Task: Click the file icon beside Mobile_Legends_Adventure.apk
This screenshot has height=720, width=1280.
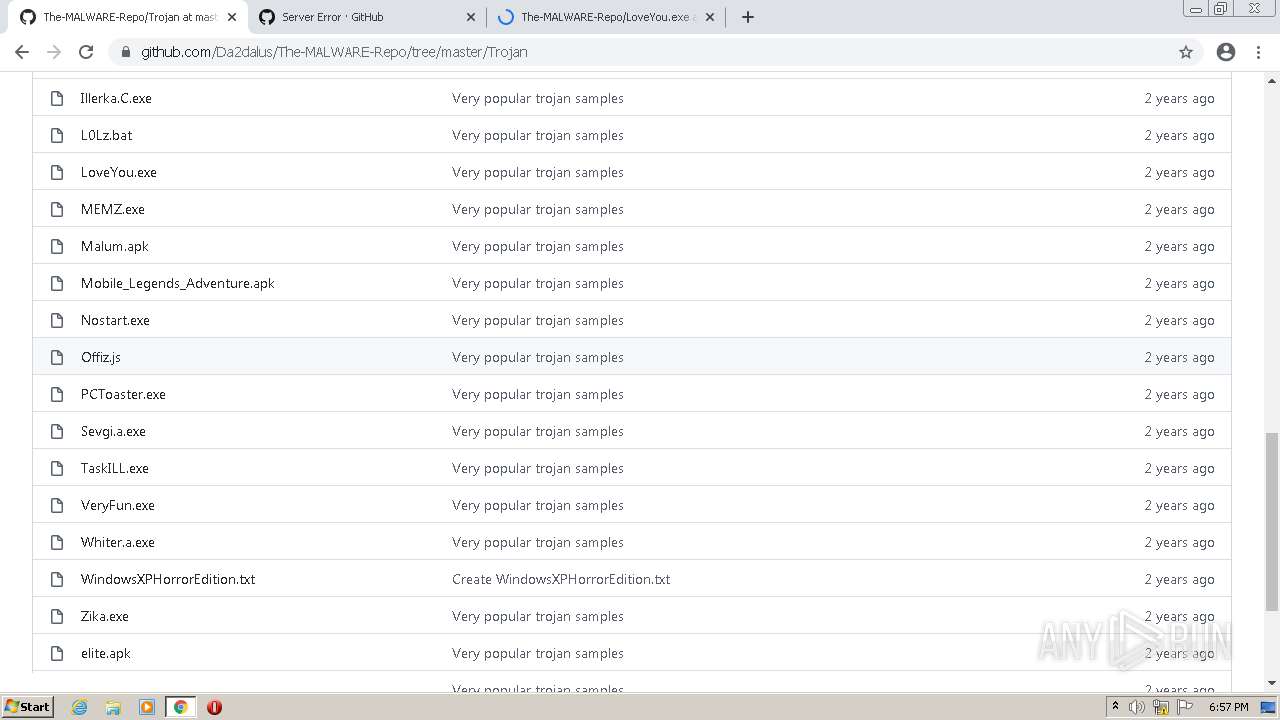Action: (57, 283)
